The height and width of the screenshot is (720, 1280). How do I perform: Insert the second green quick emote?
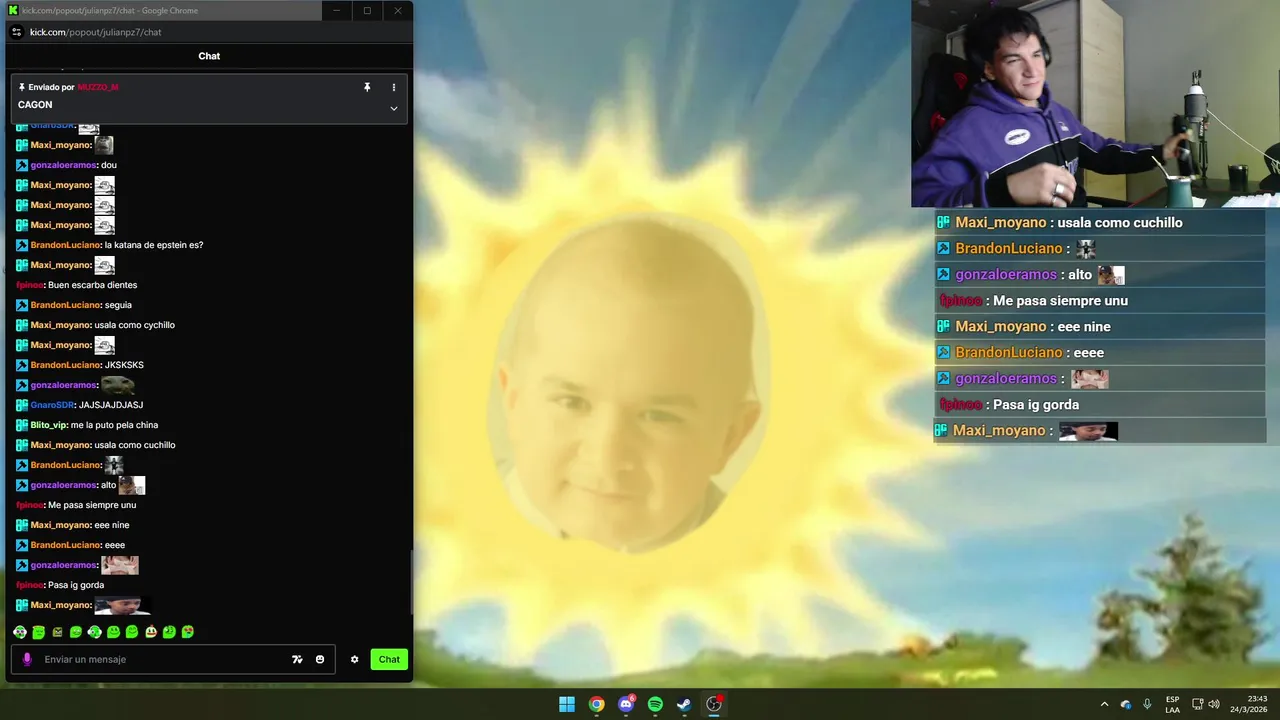click(38, 632)
